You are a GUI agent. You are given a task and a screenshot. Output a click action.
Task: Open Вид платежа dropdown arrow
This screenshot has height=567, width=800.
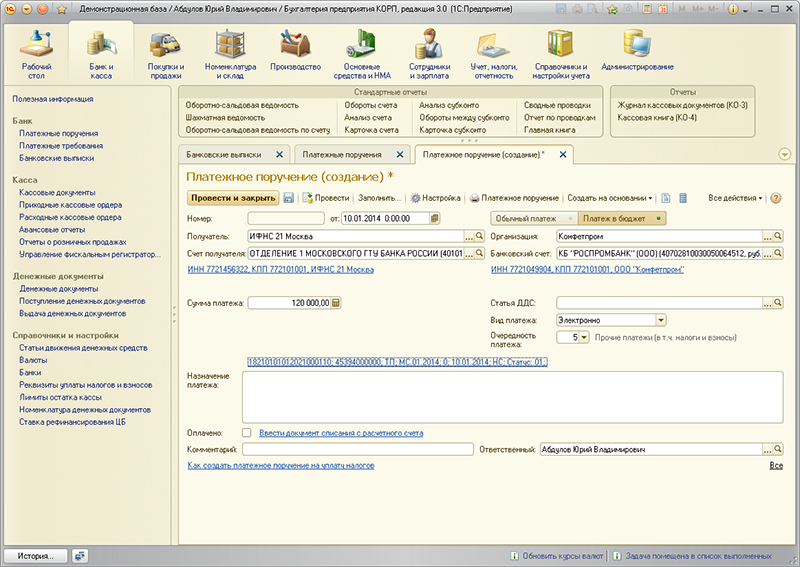click(x=661, y=320)
